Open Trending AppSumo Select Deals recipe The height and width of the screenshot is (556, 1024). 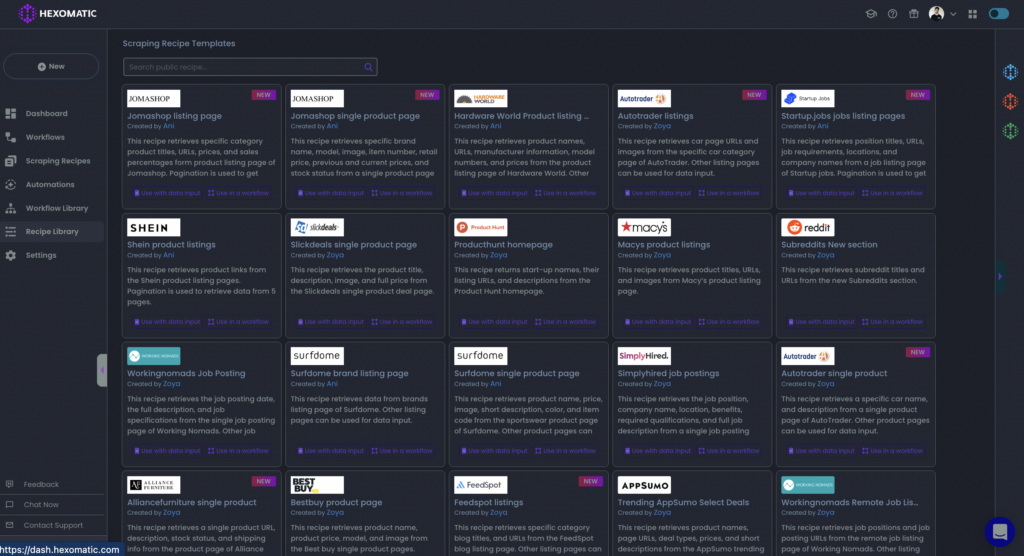(x=683, y=502)
